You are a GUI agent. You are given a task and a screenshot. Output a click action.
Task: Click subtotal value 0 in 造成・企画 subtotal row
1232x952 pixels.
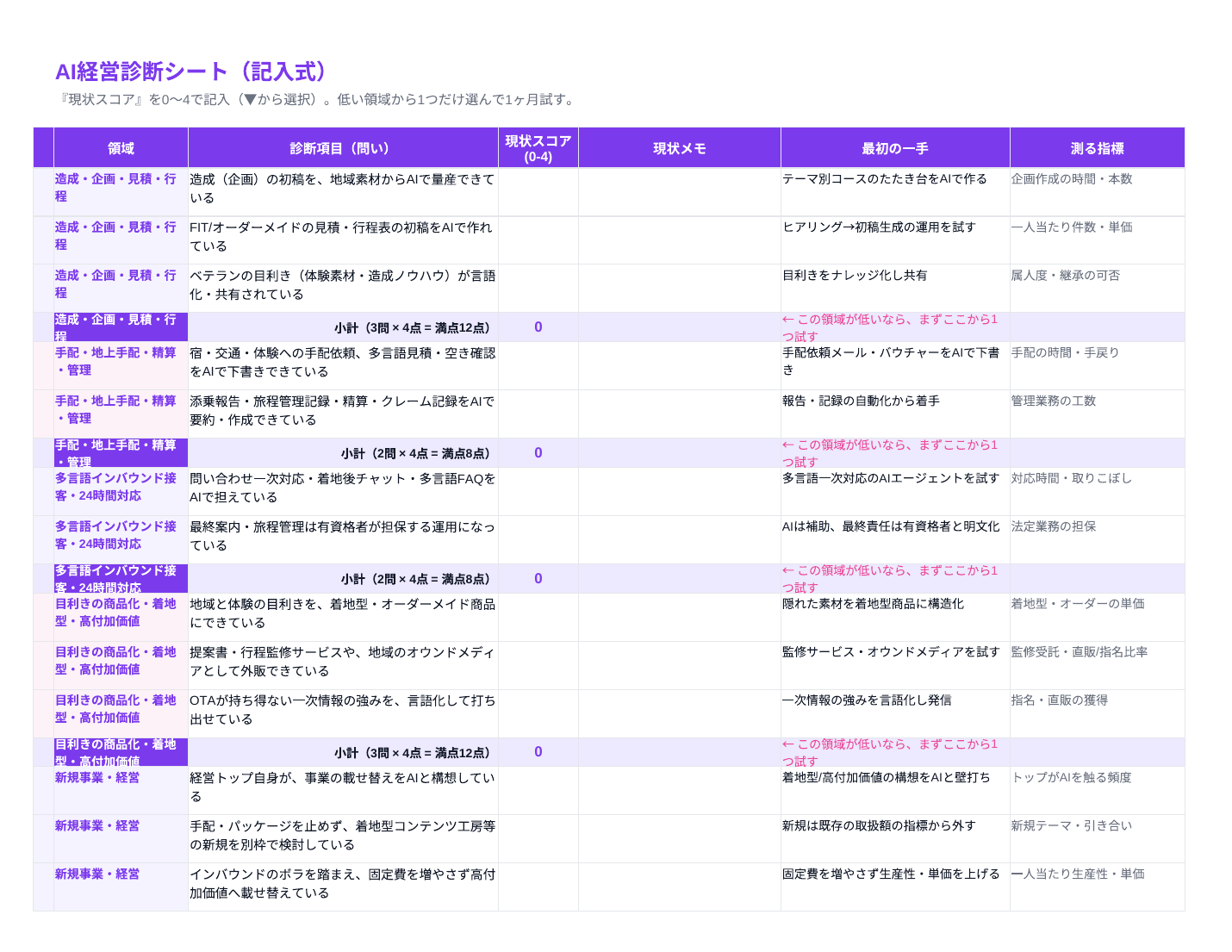[538, 327]
